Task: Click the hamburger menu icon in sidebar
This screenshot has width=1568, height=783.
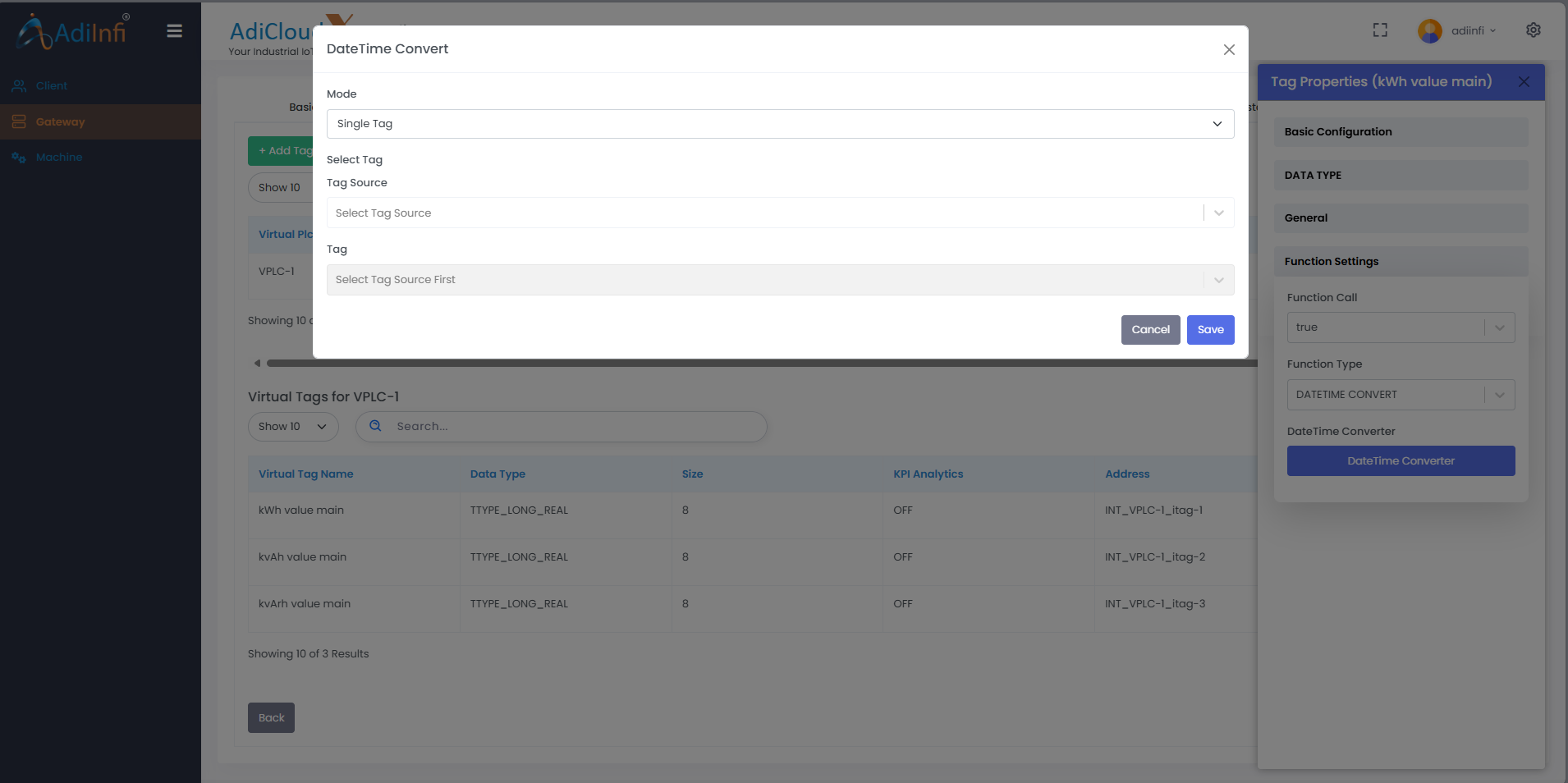Action: tap(174, 31)
